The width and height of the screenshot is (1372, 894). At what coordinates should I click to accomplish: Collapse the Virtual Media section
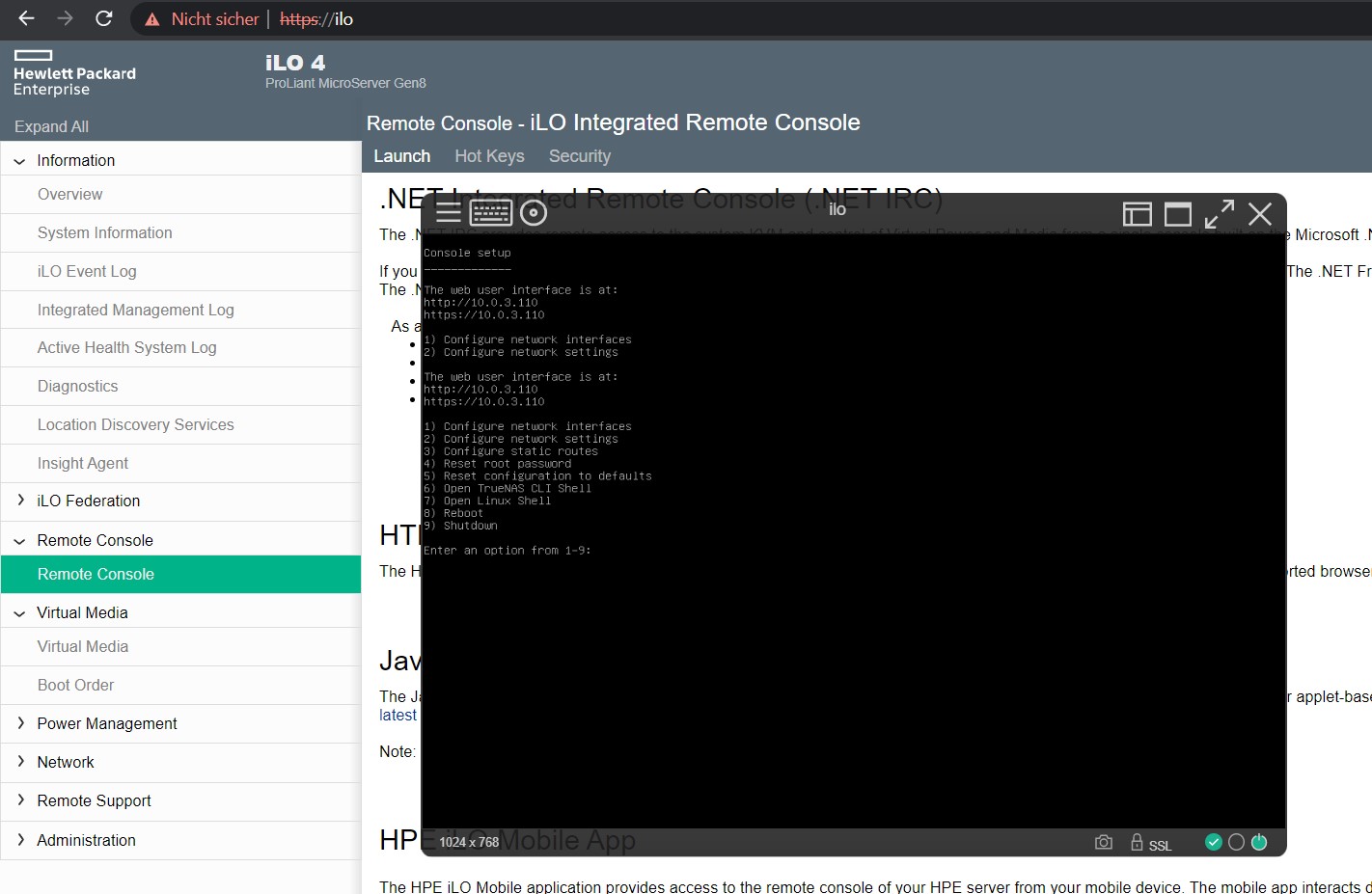[x=19, y=613]
